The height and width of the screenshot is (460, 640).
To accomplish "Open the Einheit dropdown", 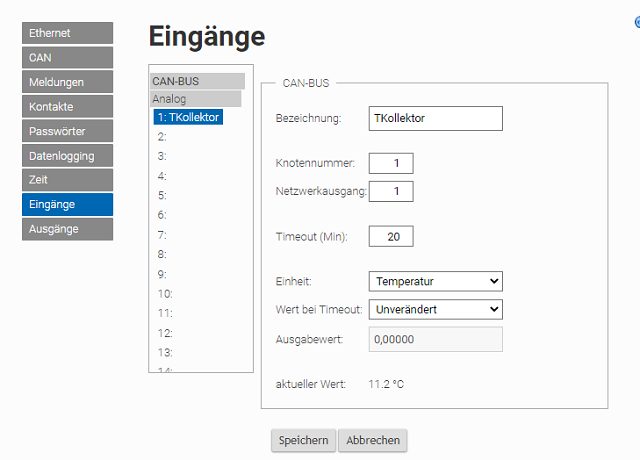I will 436,281.
